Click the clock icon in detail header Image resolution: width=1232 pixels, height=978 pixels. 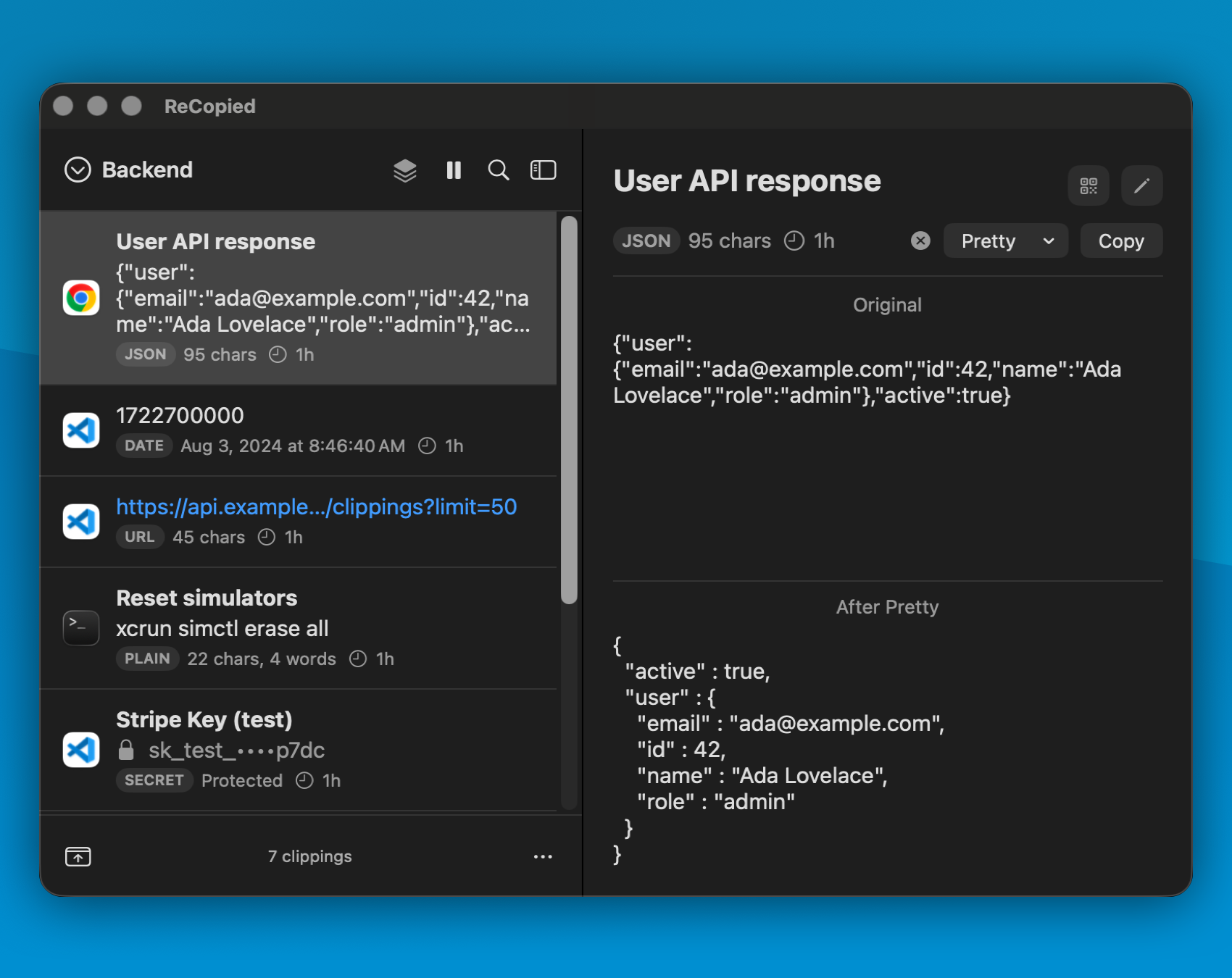794,241
